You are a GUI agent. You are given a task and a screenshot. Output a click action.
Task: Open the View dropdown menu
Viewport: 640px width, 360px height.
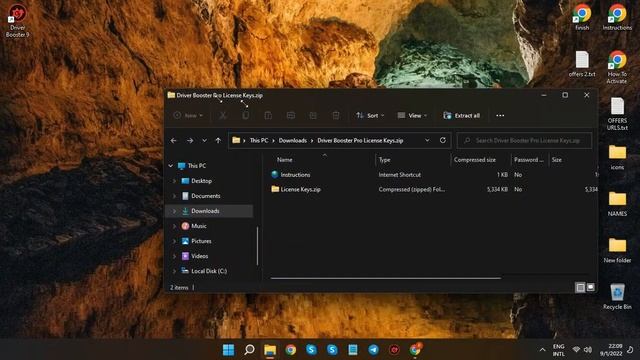coord(412,116)
